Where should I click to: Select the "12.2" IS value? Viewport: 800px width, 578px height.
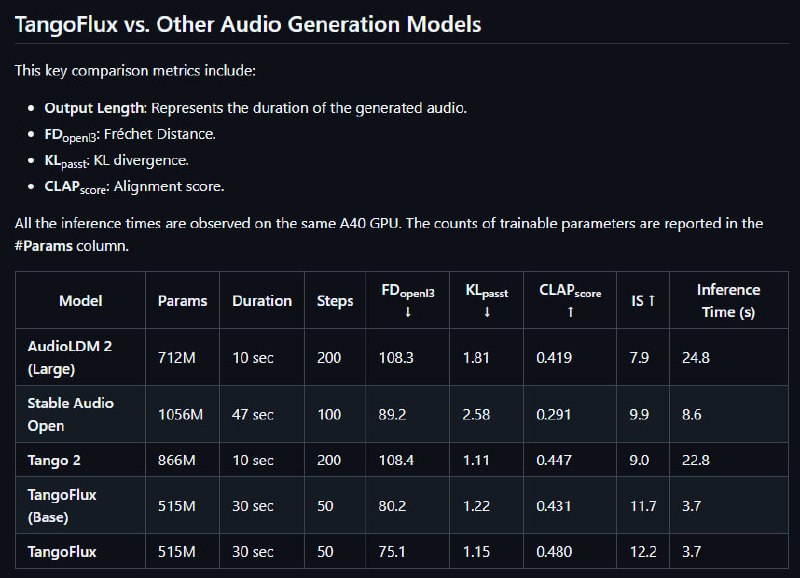643,551
